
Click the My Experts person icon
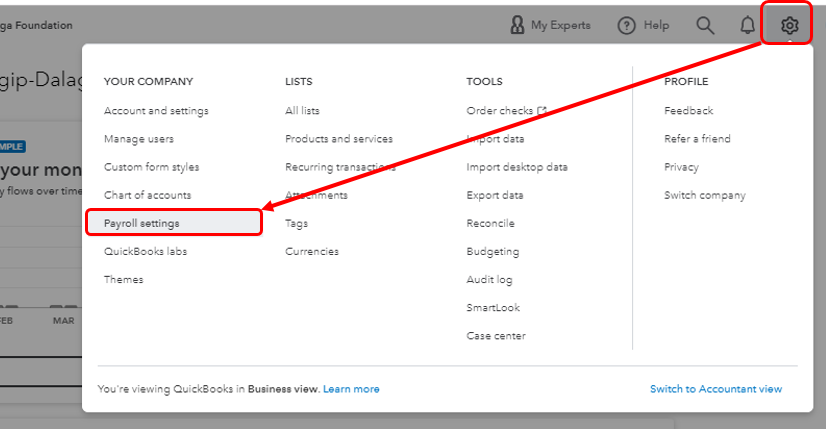click(x=517, y=25)
